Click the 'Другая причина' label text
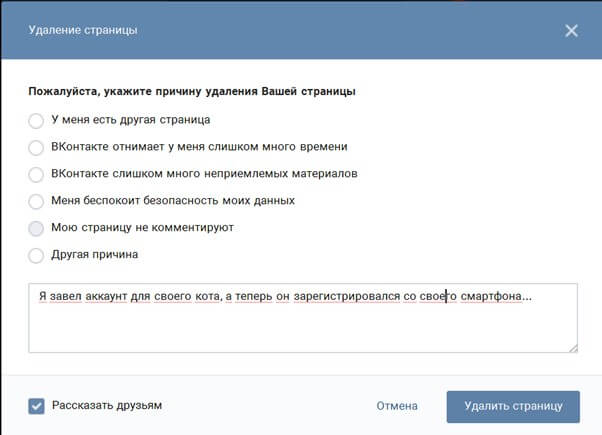 click(95, 255)
